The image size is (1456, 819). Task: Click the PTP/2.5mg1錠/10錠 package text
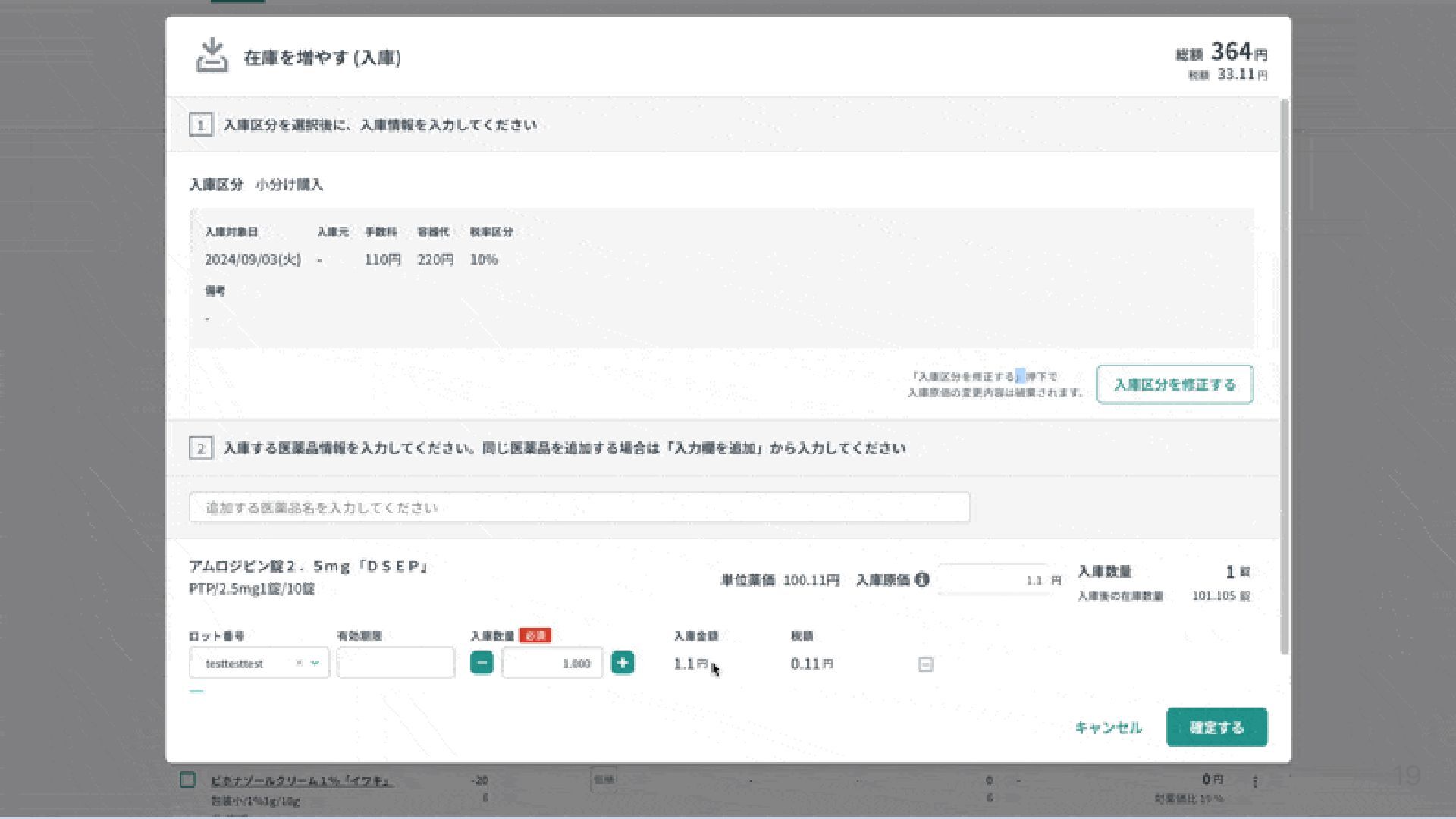point(252,588)
